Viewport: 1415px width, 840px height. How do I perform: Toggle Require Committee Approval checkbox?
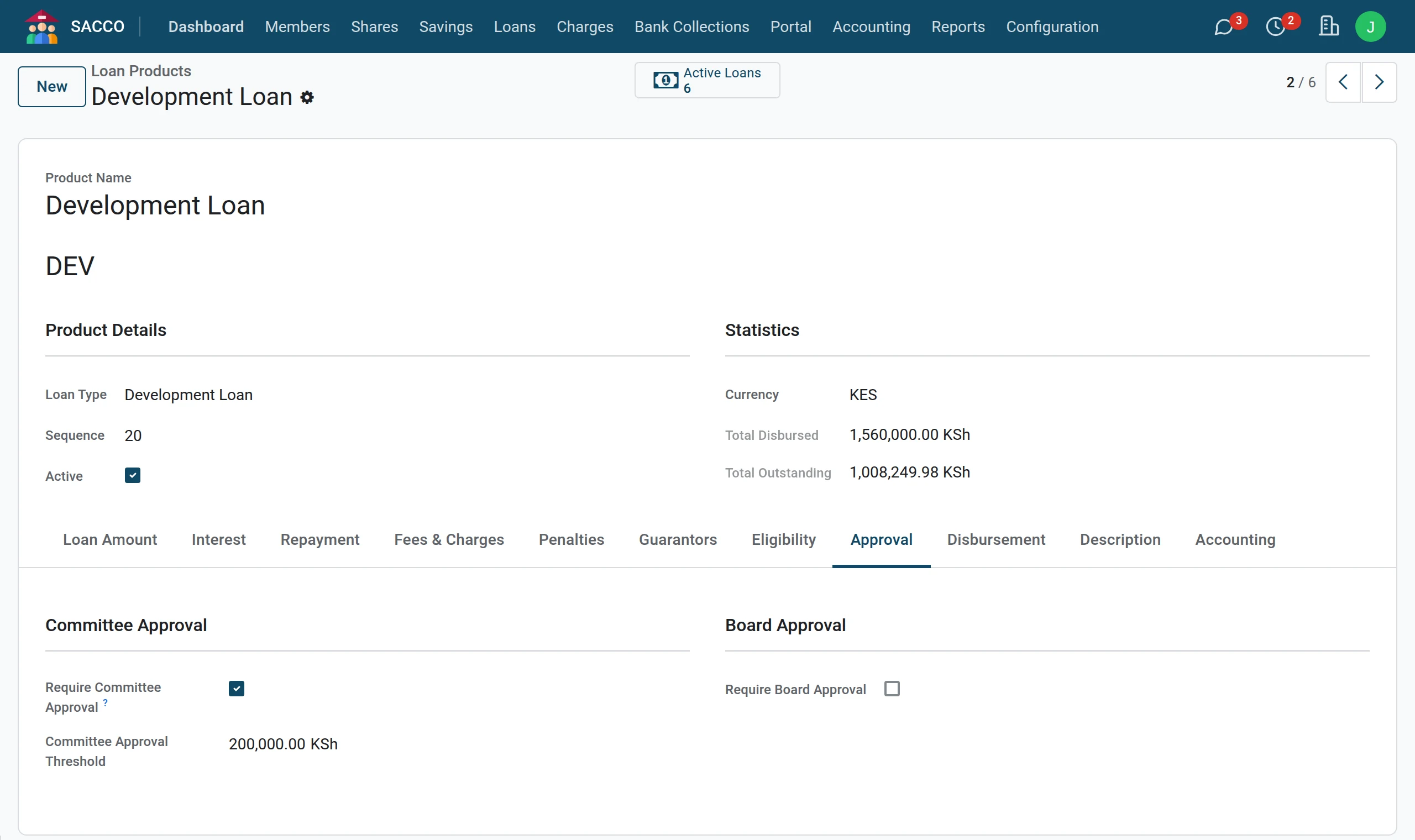(237, 688)
